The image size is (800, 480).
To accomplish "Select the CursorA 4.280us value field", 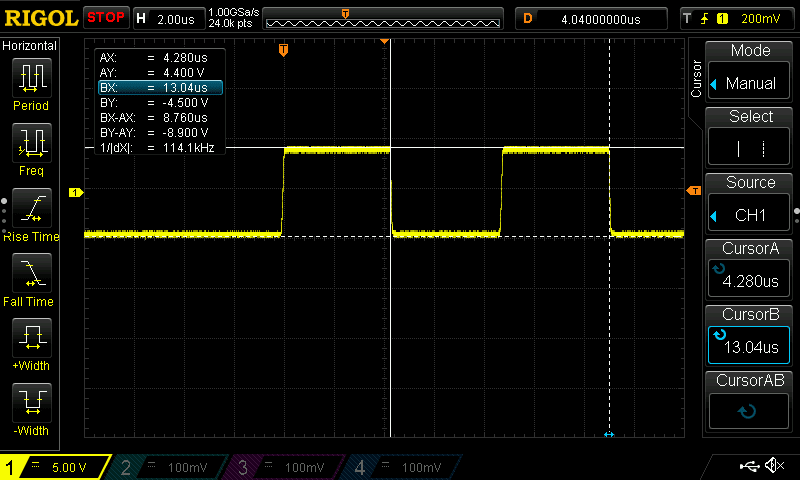I will pyautogui.click(x=751, y=270).
